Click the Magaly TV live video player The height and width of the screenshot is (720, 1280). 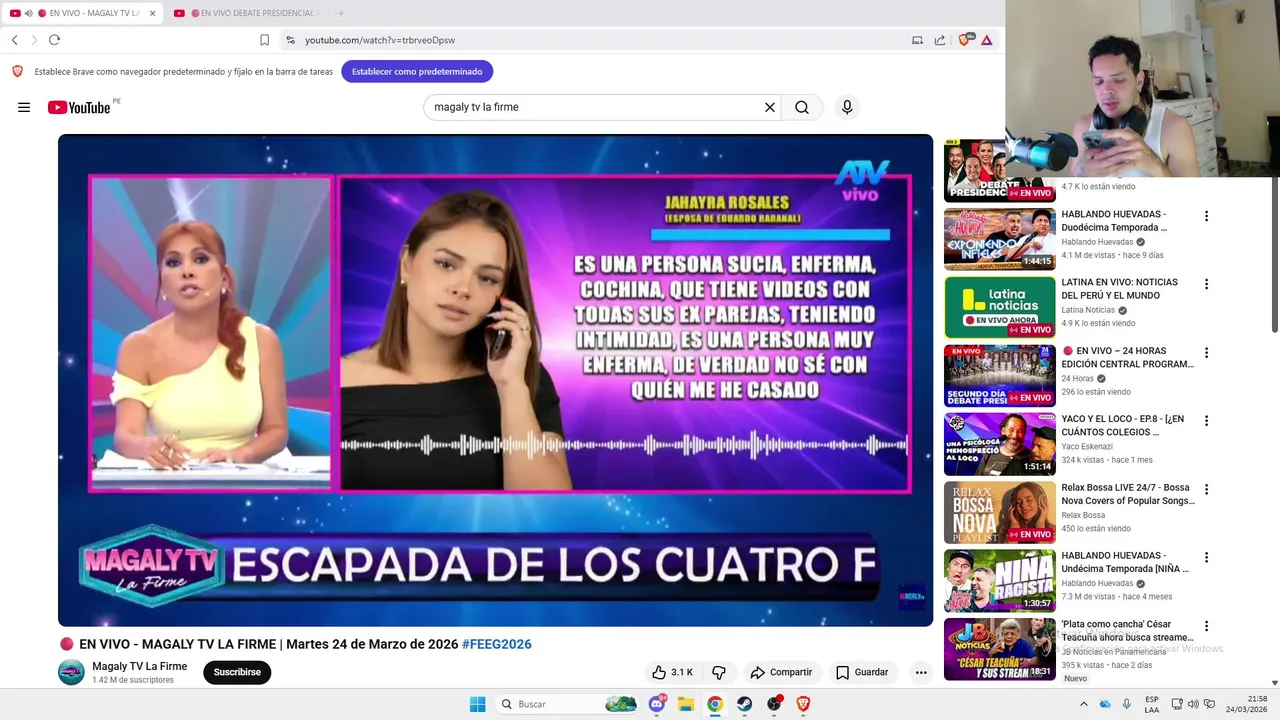click(495, 380)
